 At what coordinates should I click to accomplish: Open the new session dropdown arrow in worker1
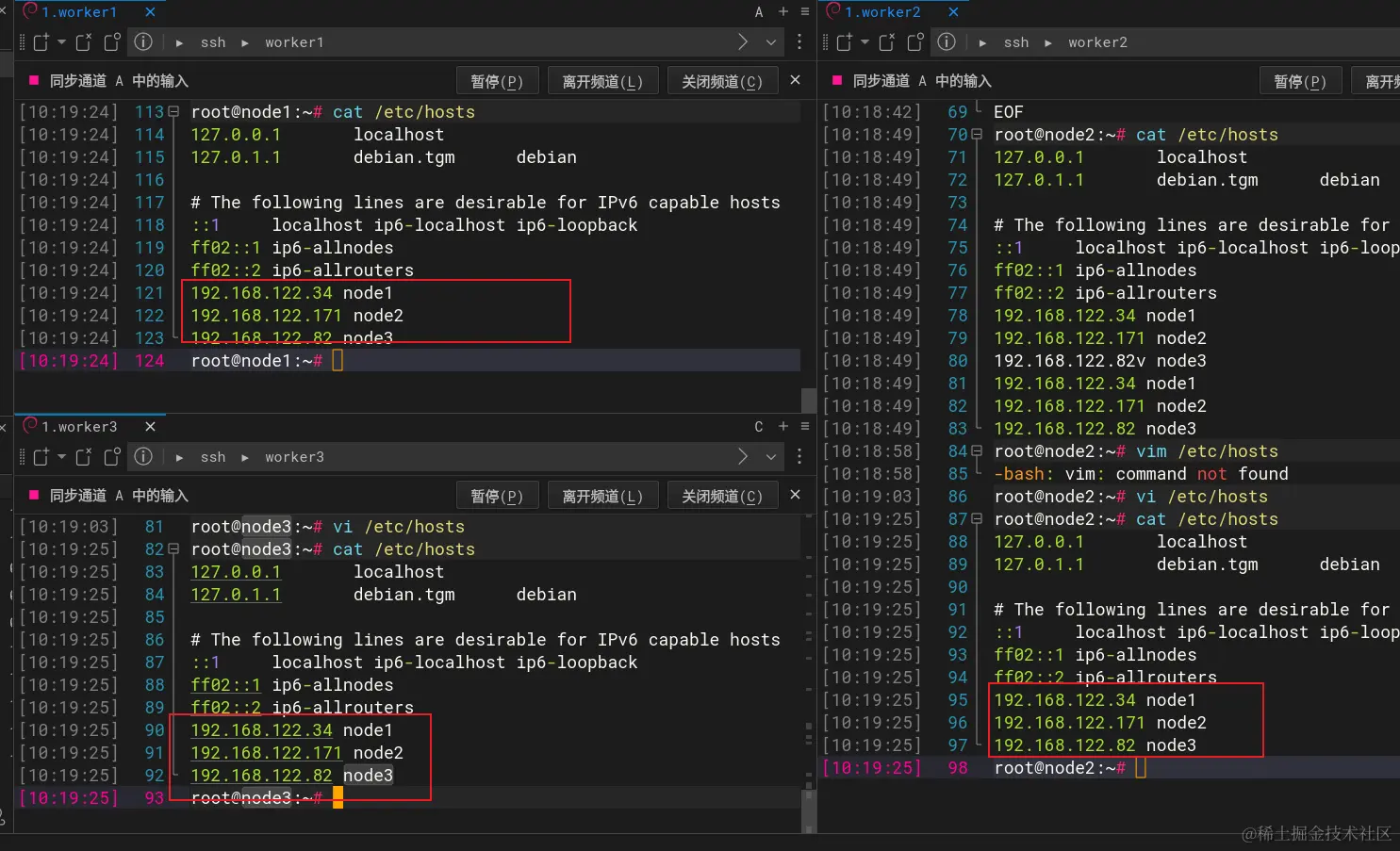tap(61, 42)
